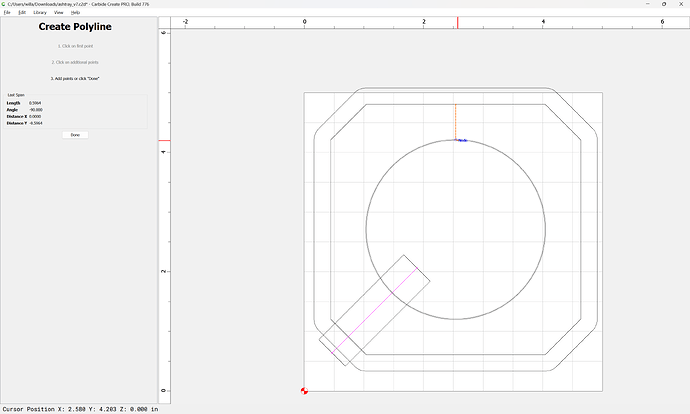The image size is (690, 414).
Task: Click the magenta diagonal line in the slot
Action: point(374,311)
